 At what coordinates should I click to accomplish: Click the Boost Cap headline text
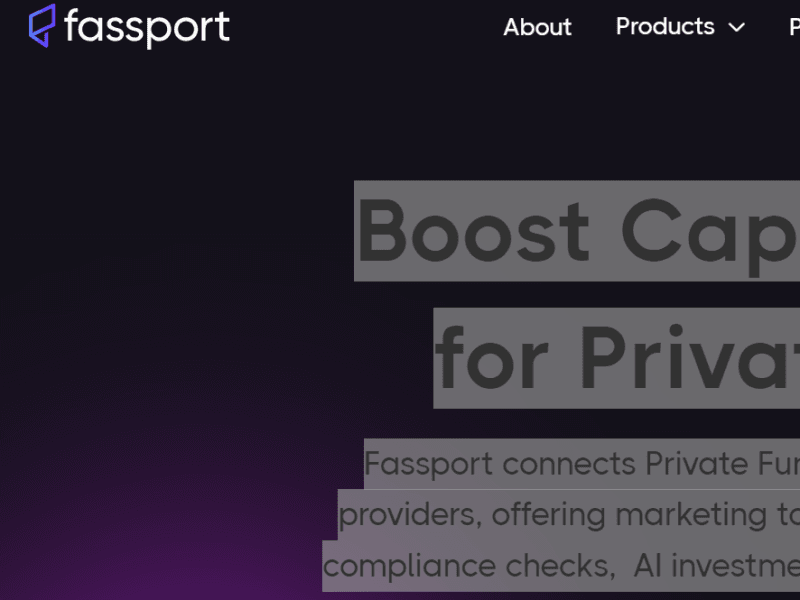580,232
